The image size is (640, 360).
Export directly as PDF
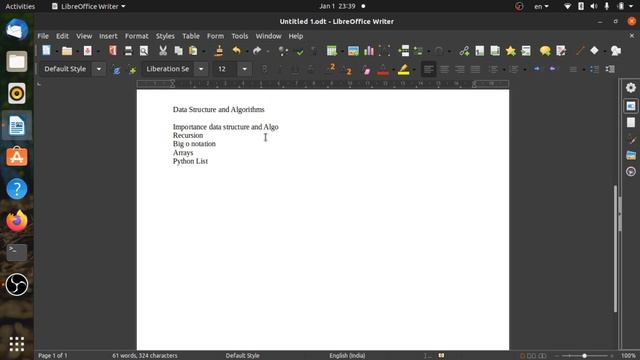[113, 51]
